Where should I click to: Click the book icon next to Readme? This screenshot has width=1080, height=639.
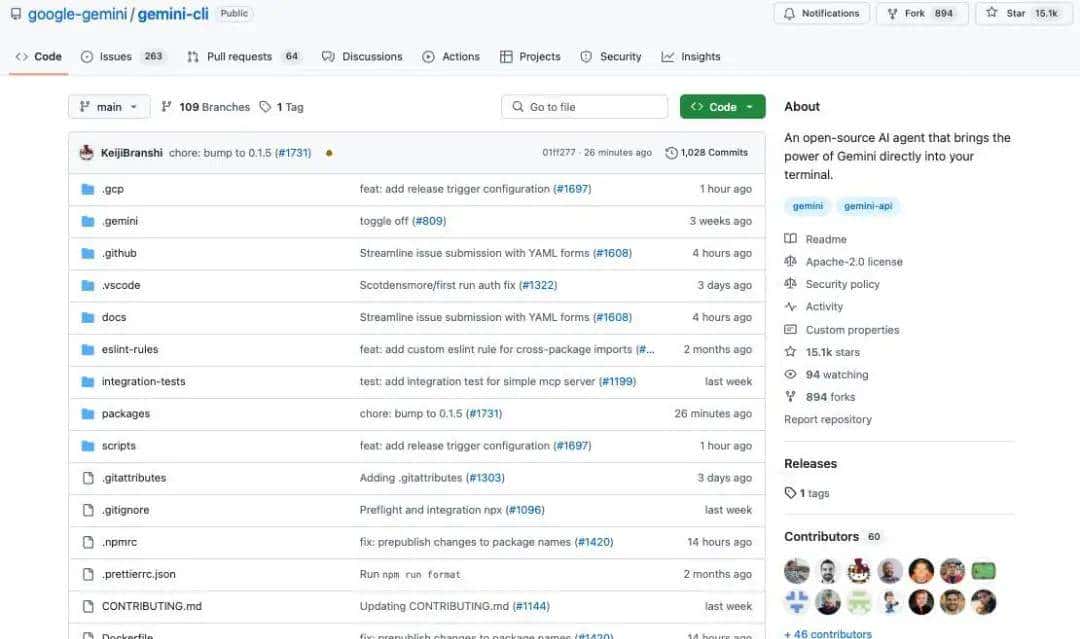[790, 239]
